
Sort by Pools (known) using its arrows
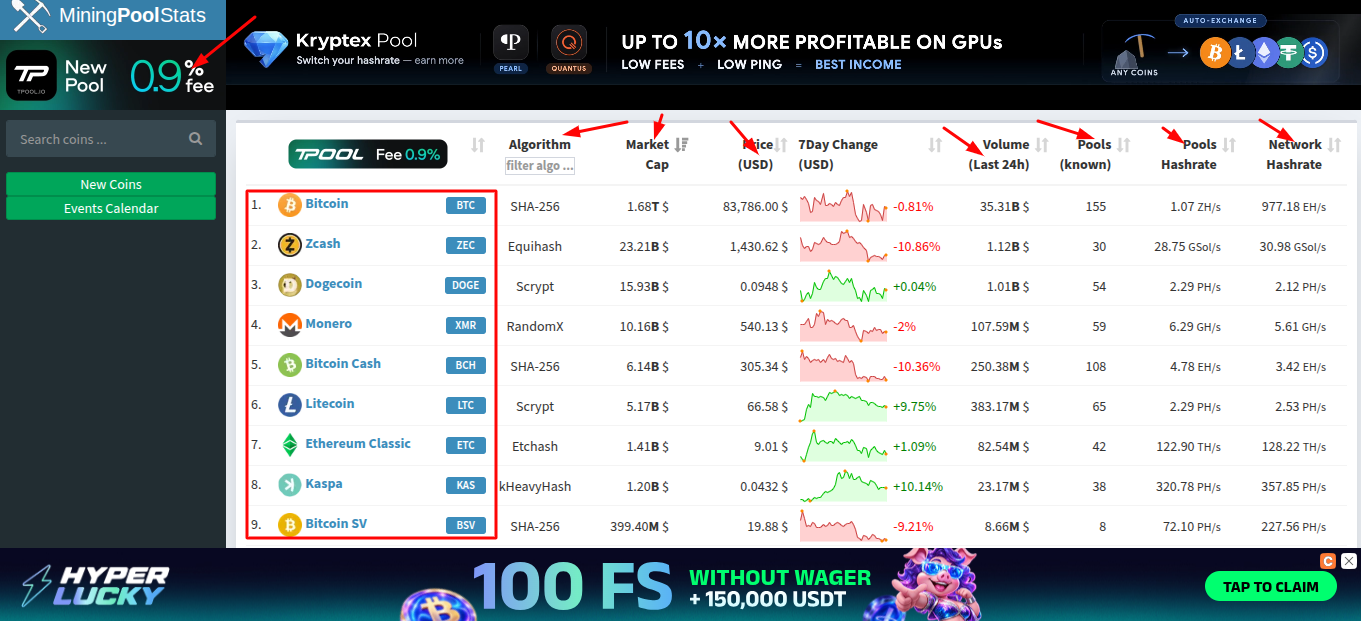pos(1124,145)
